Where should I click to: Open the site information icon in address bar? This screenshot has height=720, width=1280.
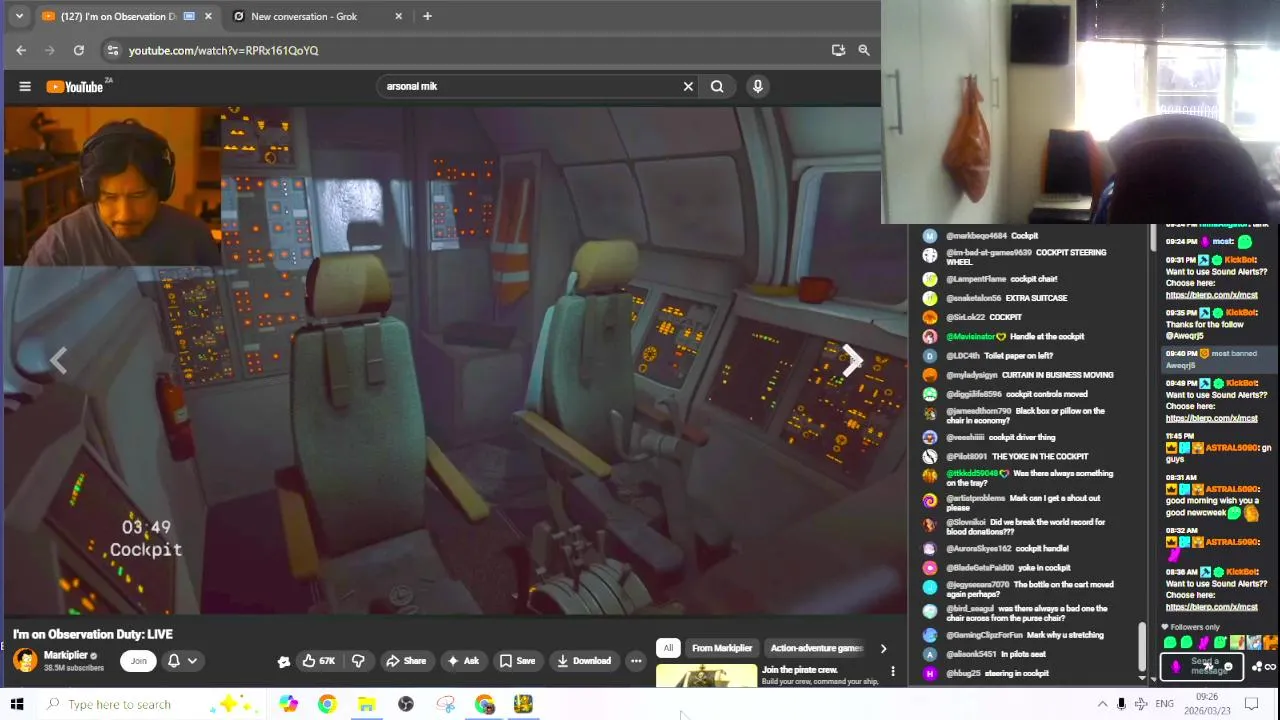pyautogui.click(x=113, y=50)
